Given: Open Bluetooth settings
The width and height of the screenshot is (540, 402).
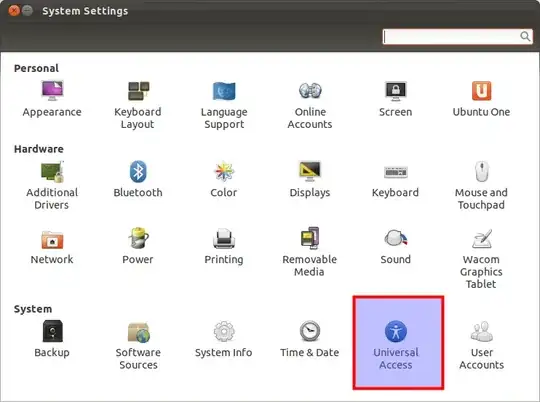Looking at the screenshot, I should (138, 179).
